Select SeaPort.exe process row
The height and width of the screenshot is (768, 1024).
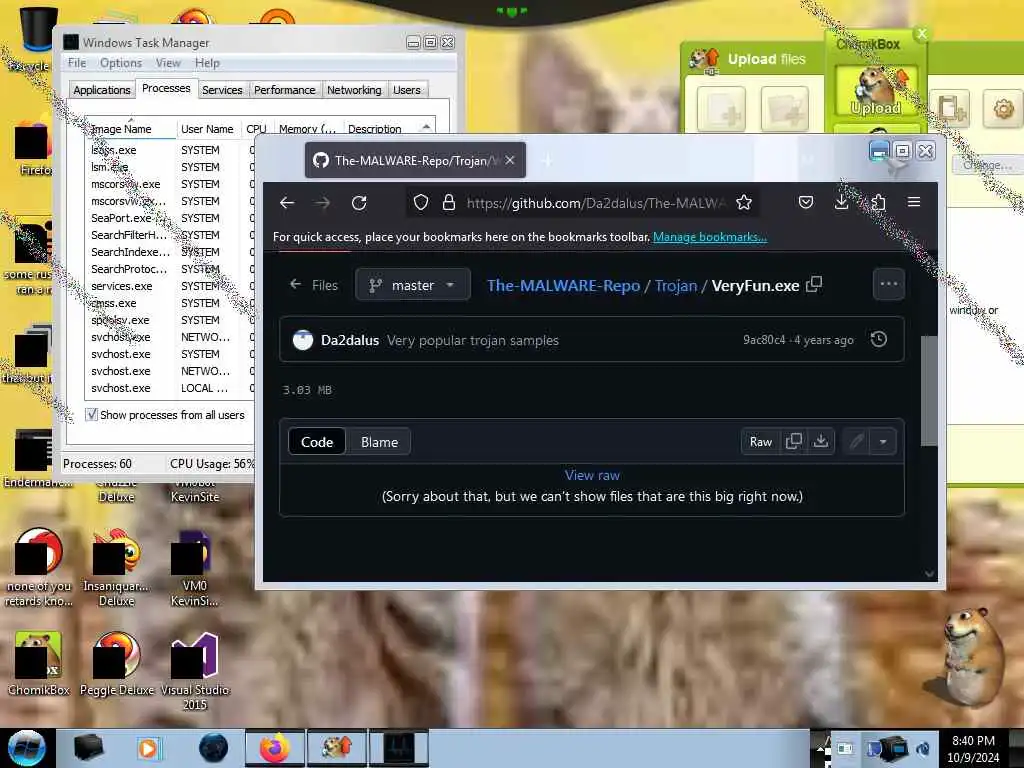click(170, 218)
